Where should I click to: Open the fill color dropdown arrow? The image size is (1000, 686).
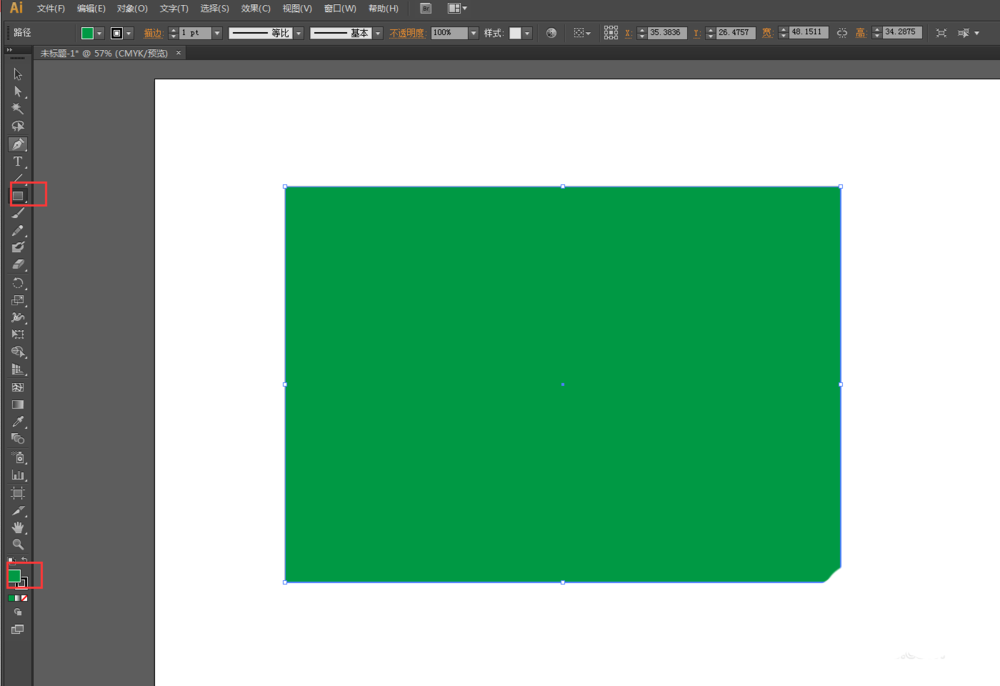(x=99, y=33)
